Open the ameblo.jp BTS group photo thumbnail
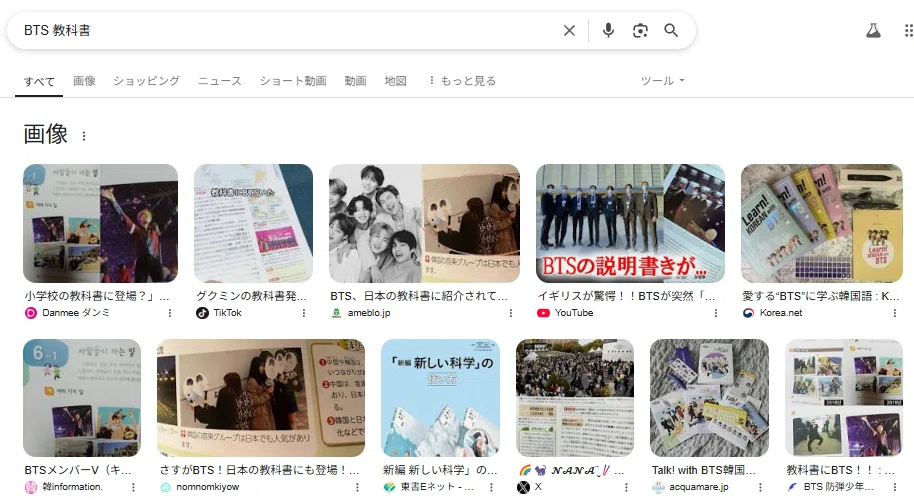914x503 pixels. [424, 223]
